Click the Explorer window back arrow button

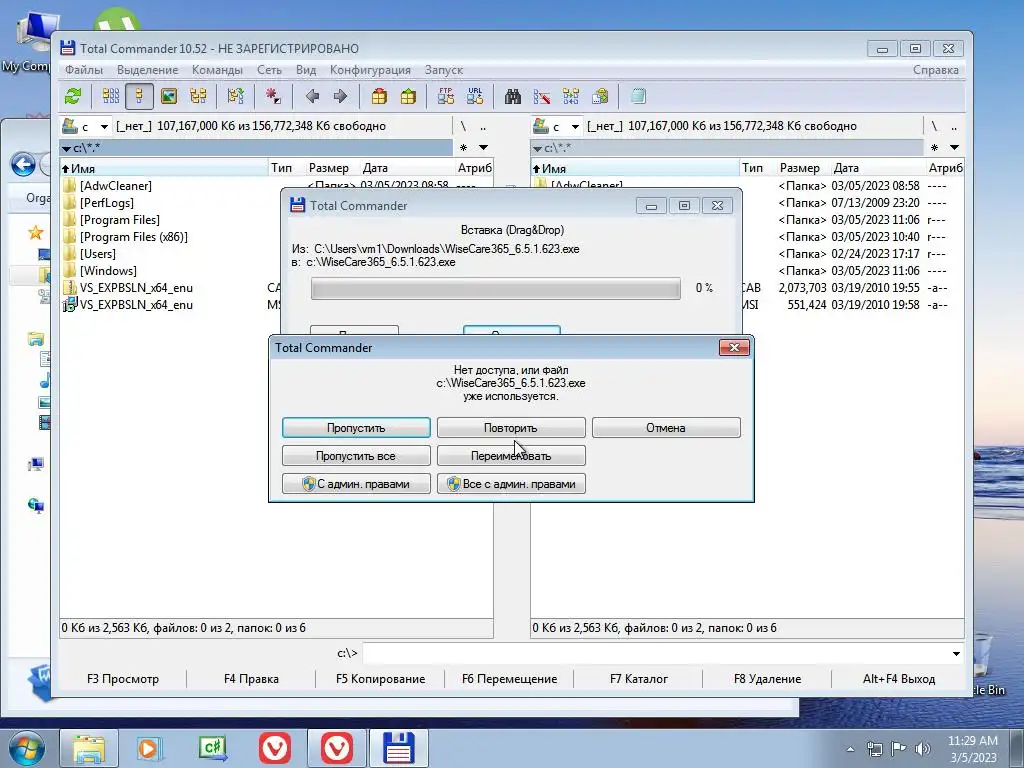[x=24, y=165]
